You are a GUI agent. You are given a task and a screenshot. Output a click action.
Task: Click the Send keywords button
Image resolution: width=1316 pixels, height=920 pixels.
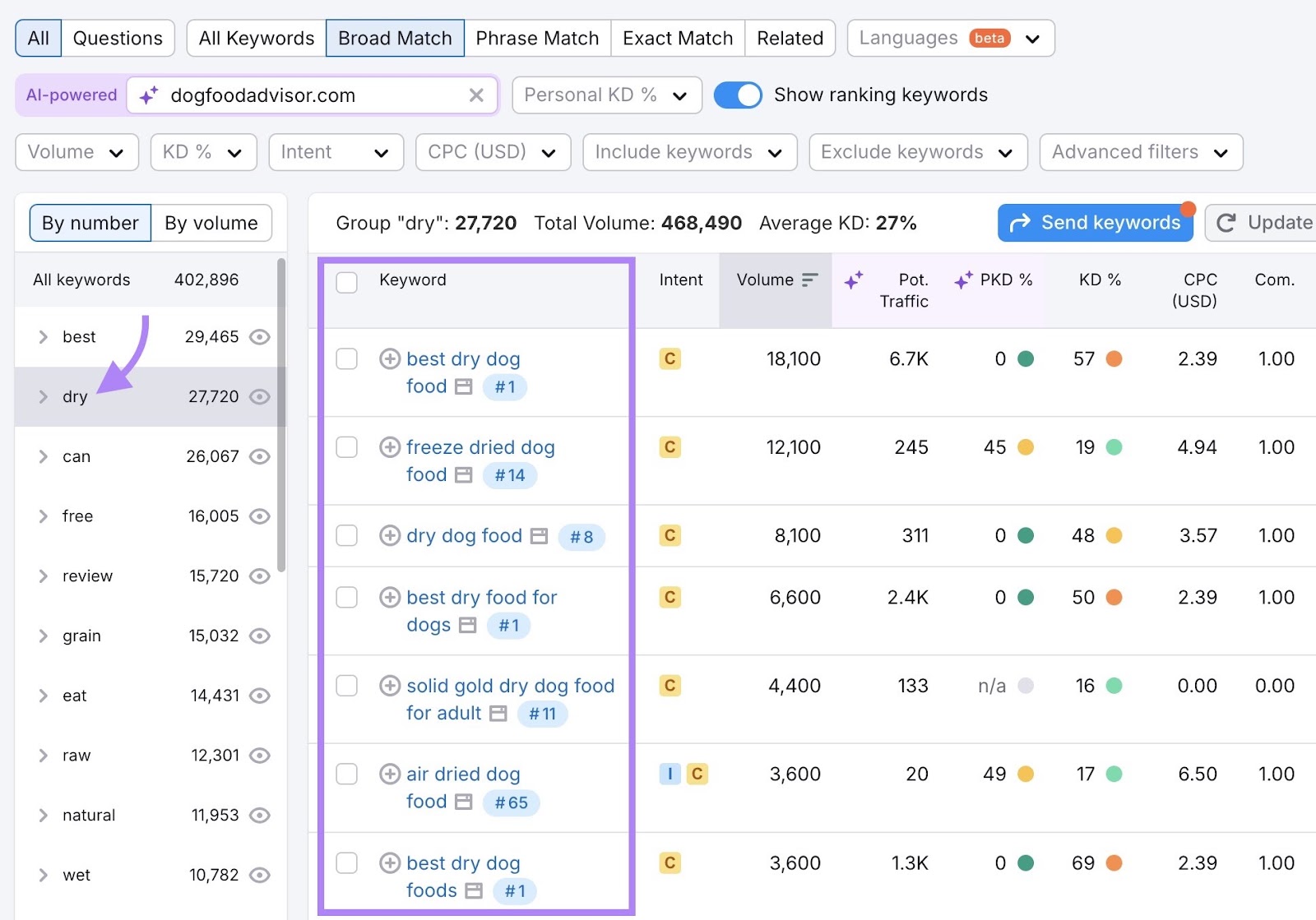(1095, 222)
